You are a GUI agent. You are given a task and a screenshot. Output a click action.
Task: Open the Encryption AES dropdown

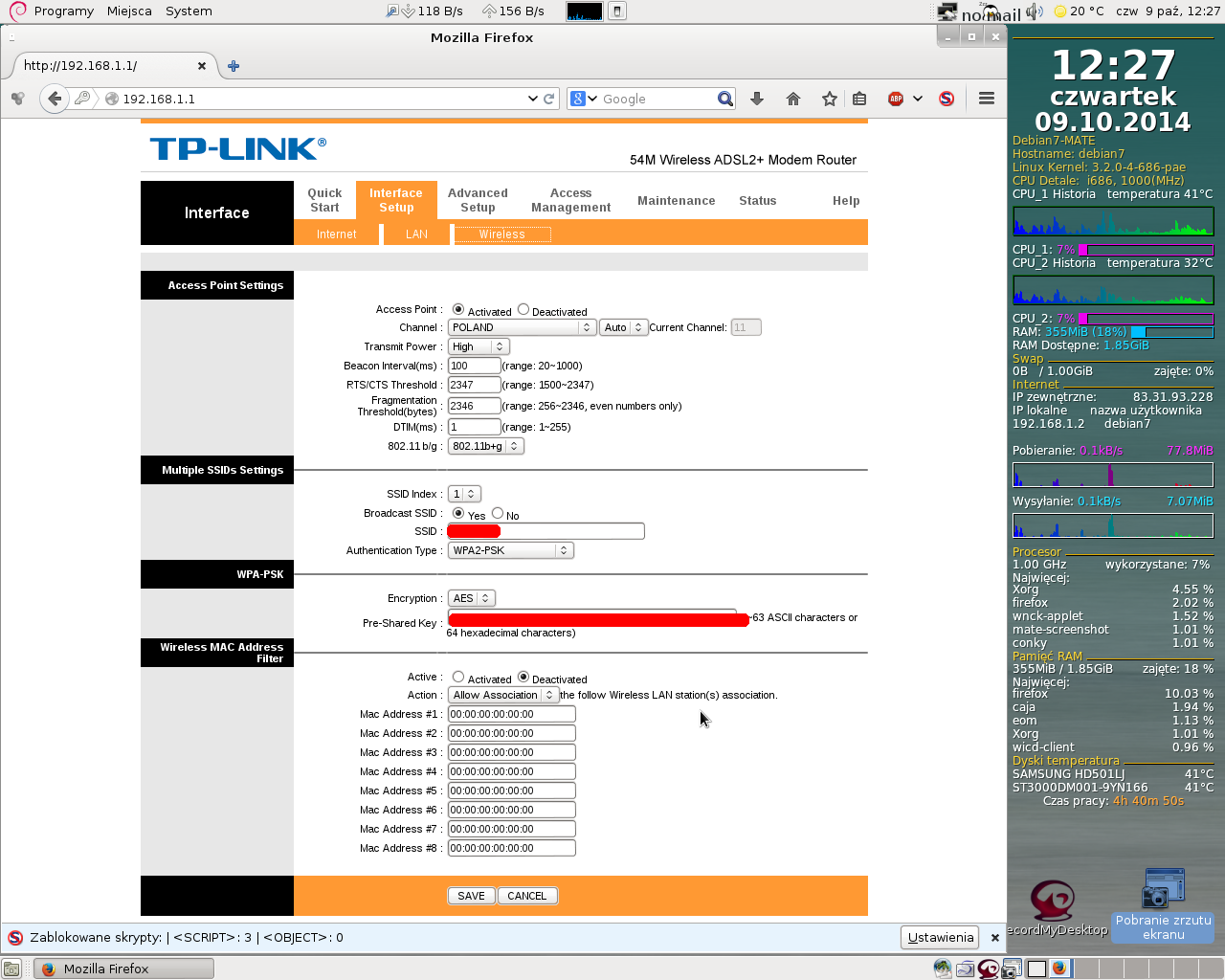471,598
